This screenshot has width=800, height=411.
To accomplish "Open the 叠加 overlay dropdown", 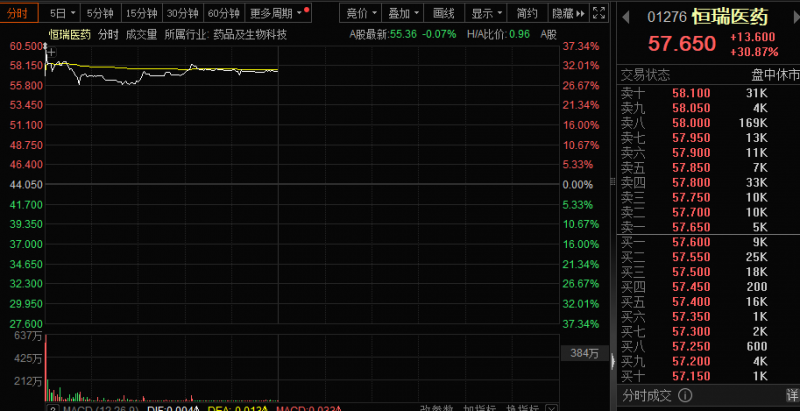I will click(x=403, y=13).
